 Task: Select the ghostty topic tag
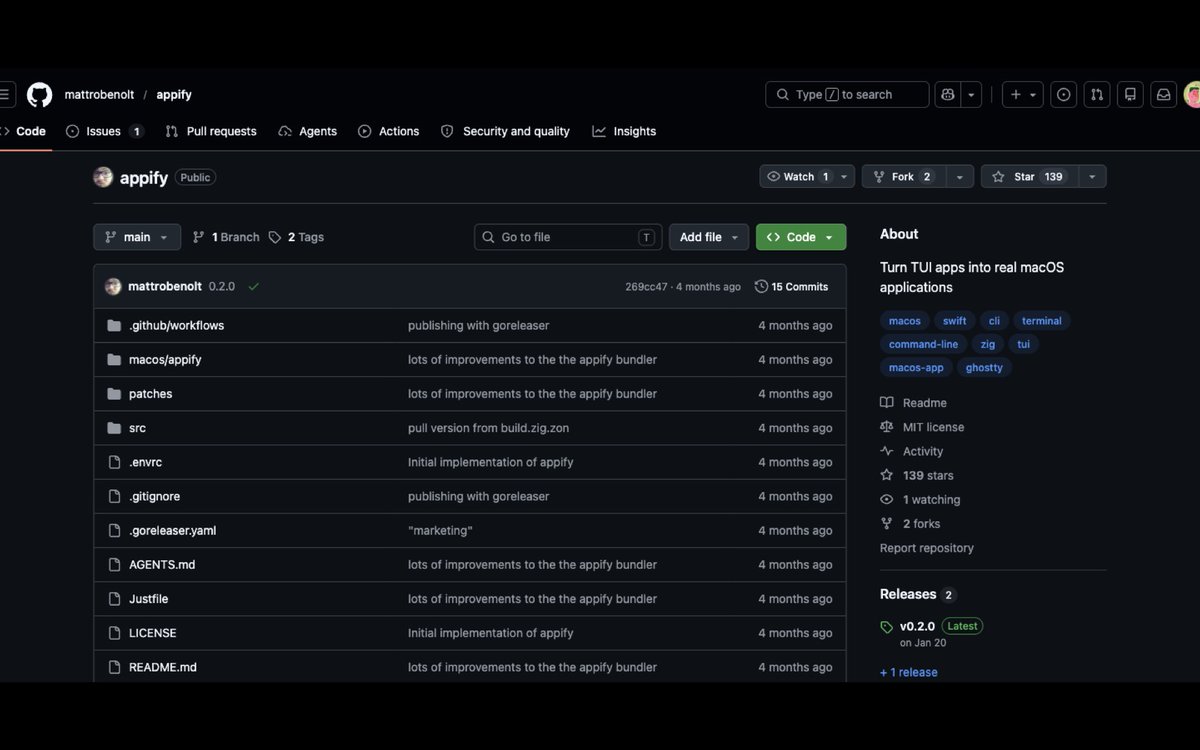point(984,368)
